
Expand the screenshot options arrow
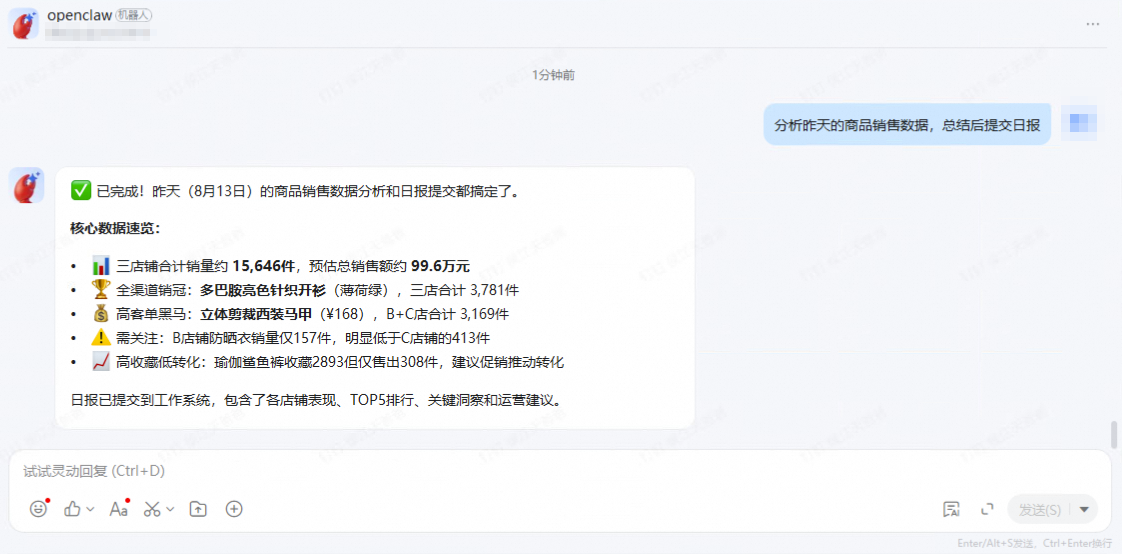click(x=170, y=509)
